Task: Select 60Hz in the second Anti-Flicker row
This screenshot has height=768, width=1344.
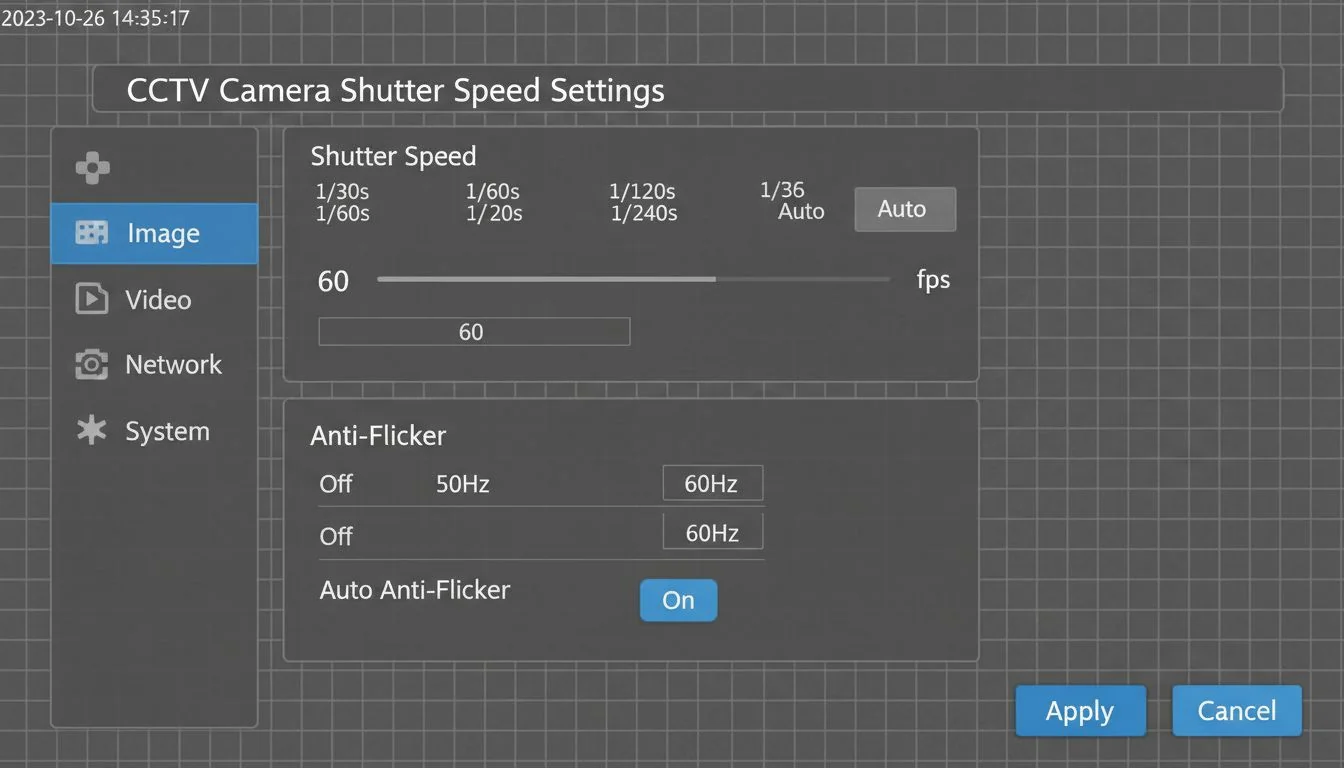Action: click(712, 533)
